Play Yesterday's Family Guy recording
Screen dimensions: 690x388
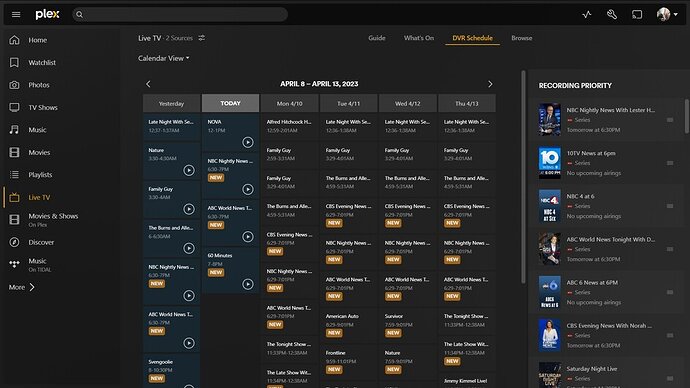point(189,209)
